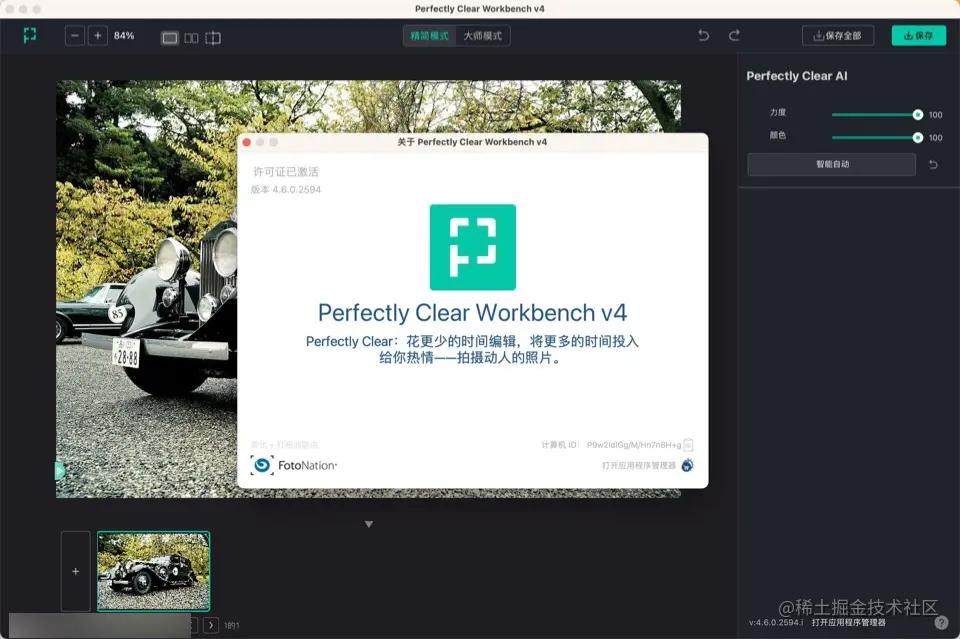960x639 pixels.
Task: Click the green 保存 button
Action: click(x=918, y=36)
